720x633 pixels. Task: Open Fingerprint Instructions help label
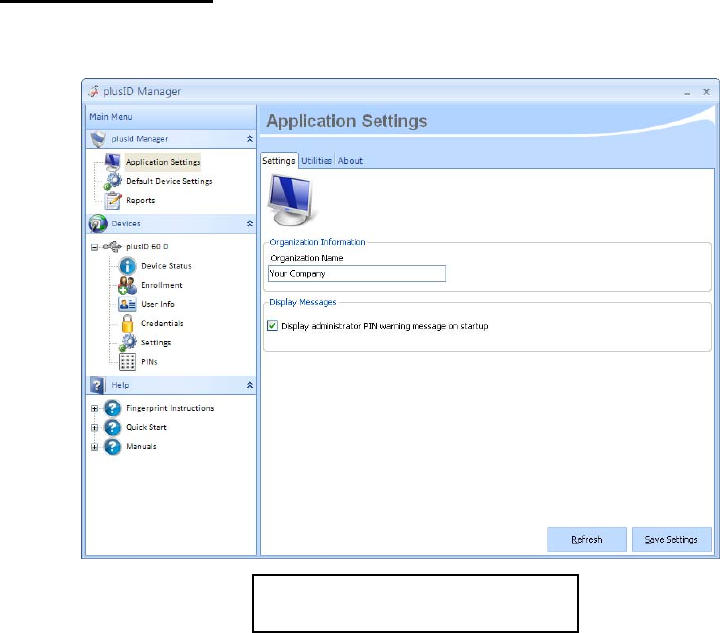coord(170,408)
